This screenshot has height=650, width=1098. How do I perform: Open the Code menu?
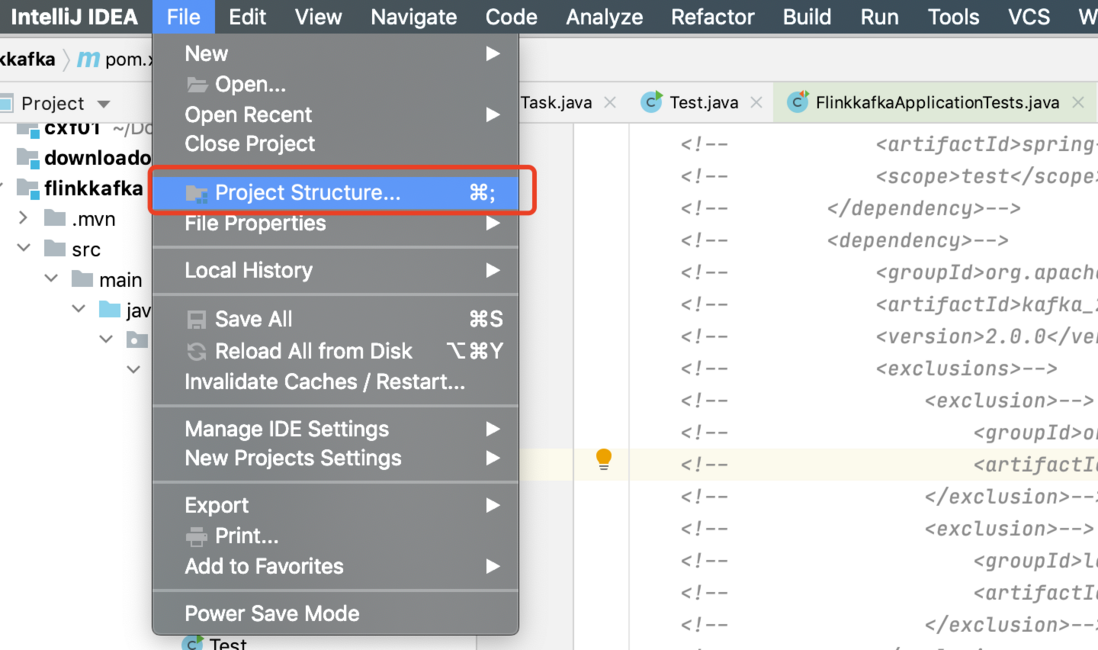click(x=511, y=17)
